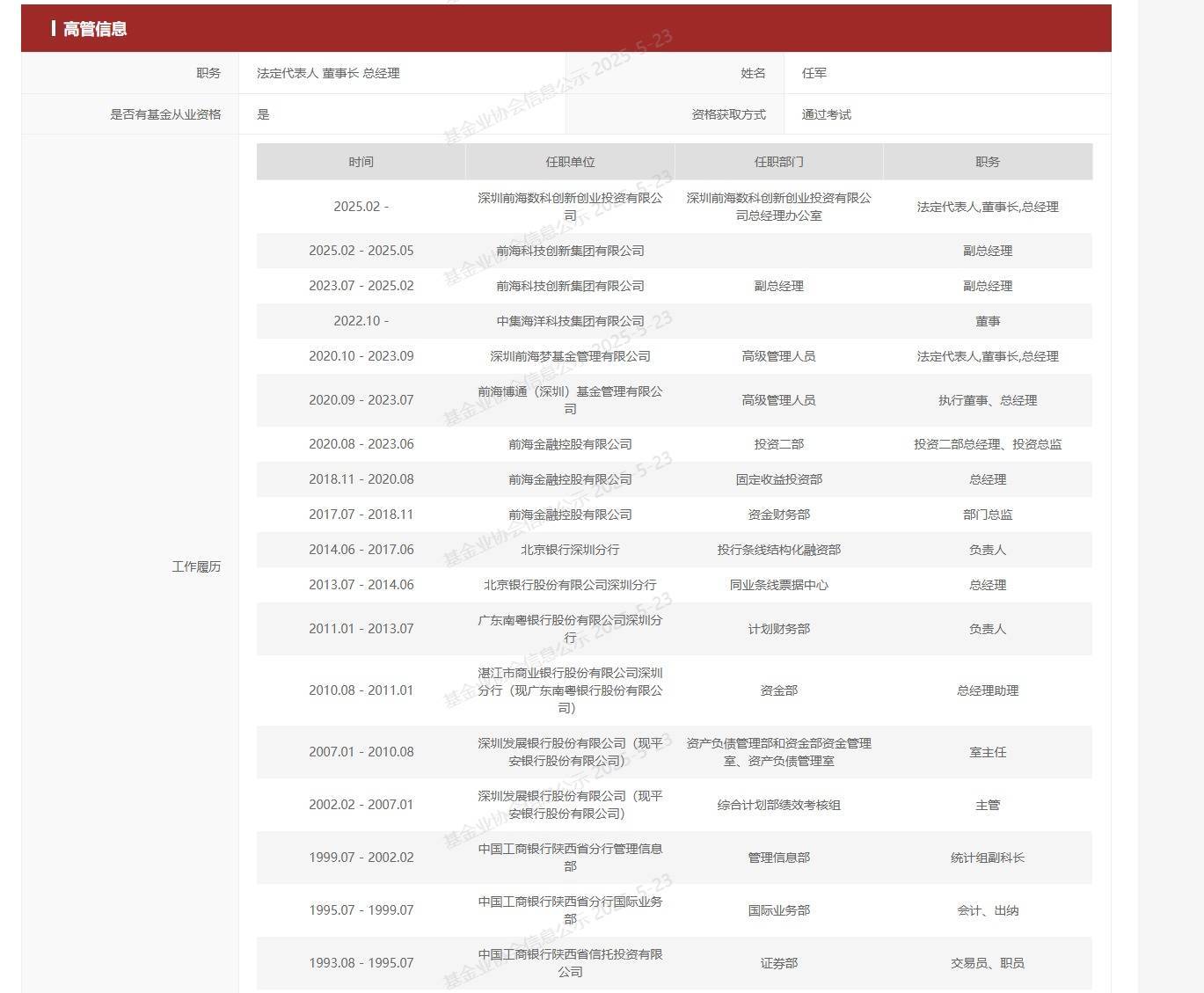This screenshot has height=993, width=1204.
Task: Click the 职务 column header in table
Action: 988,162
